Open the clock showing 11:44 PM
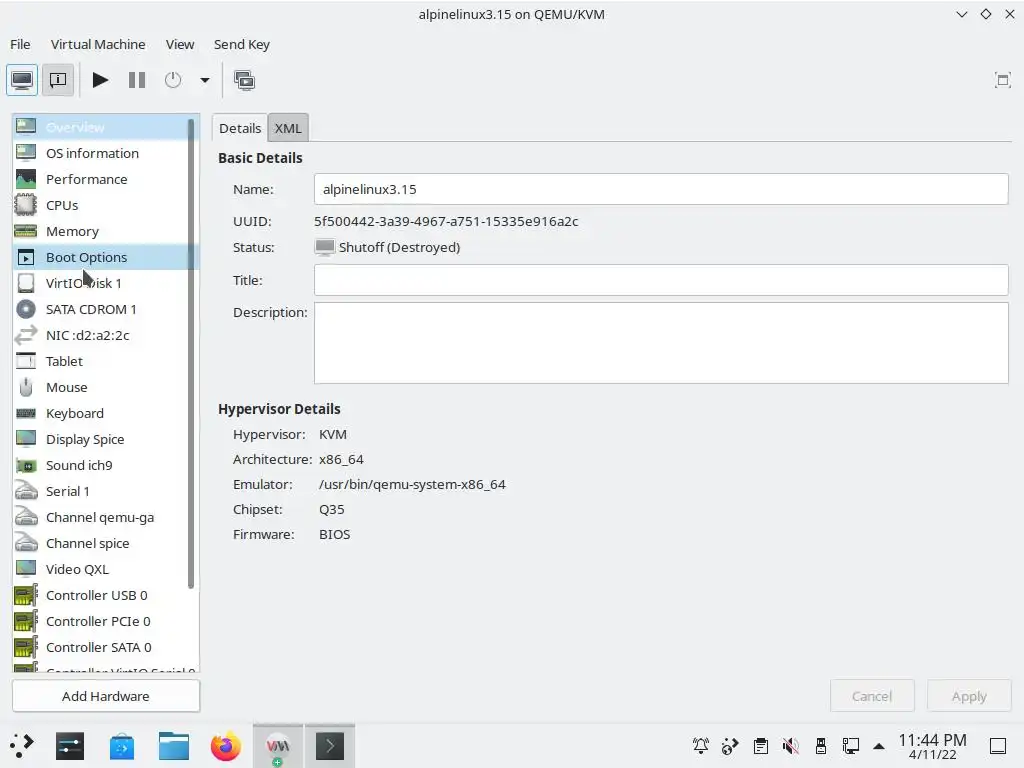Screen dimensions: 1024x768 coord(932,746)
